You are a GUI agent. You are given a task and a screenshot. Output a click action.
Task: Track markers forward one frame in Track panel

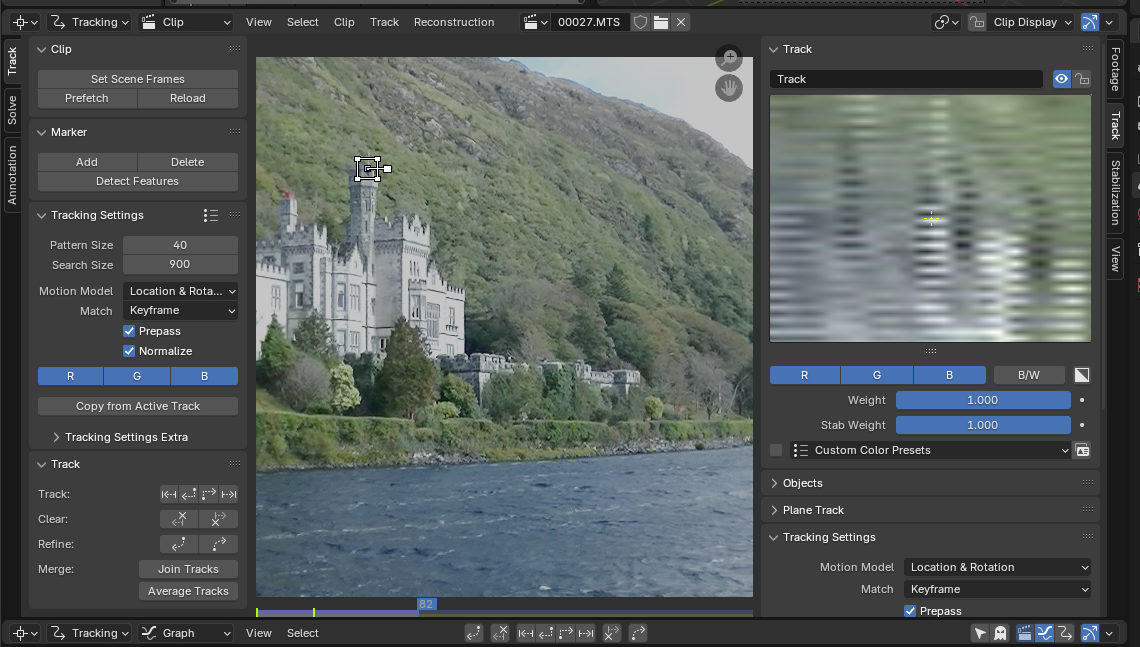209,494
